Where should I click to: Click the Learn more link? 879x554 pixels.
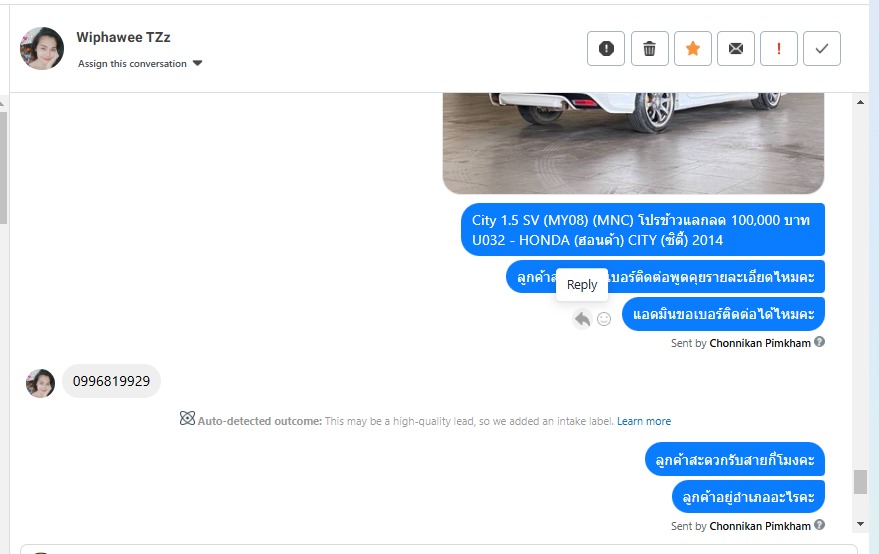click(644, 421)
